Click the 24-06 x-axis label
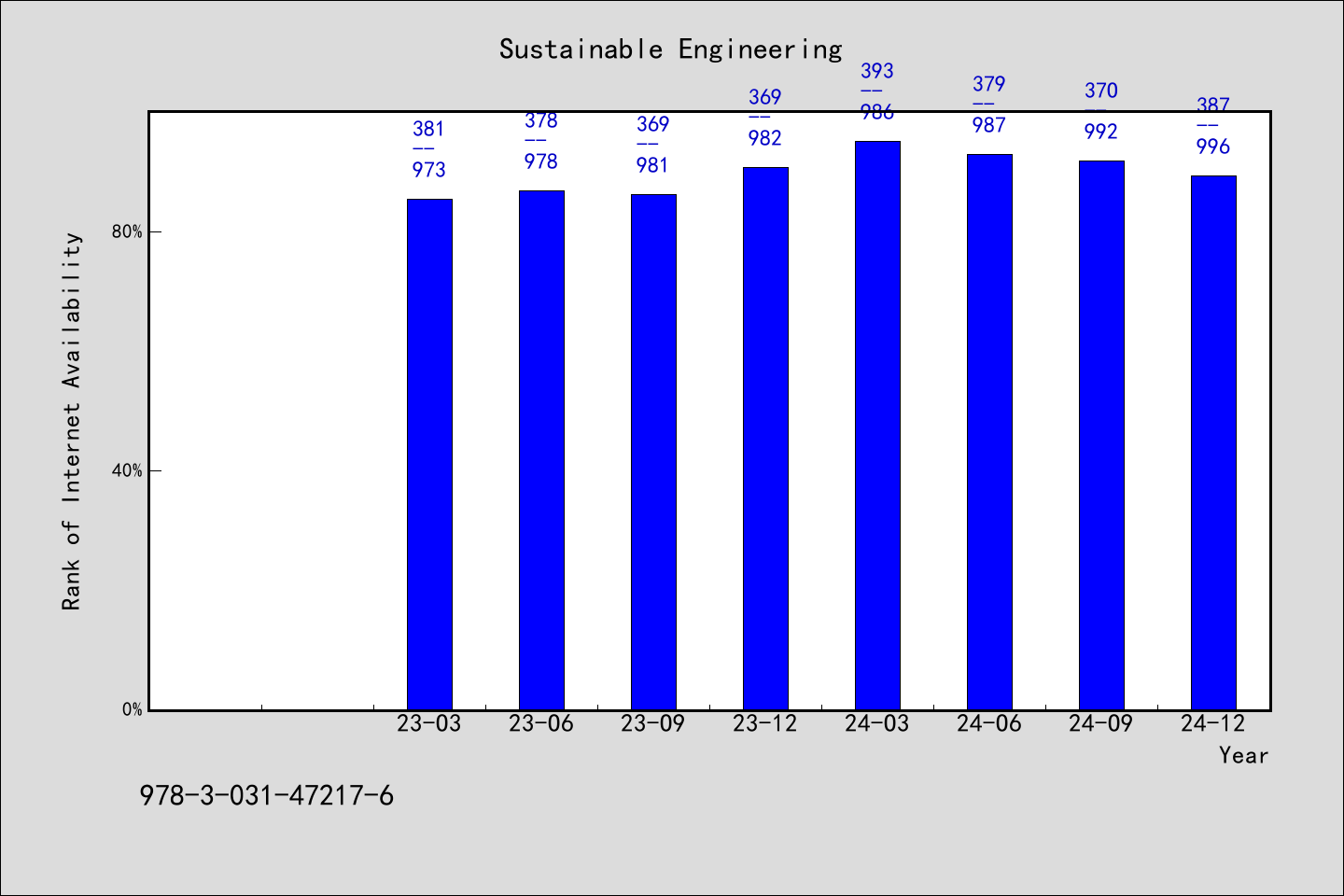Image resolution: width=1344 pixels, height=896 pixels. pos(989,723)
